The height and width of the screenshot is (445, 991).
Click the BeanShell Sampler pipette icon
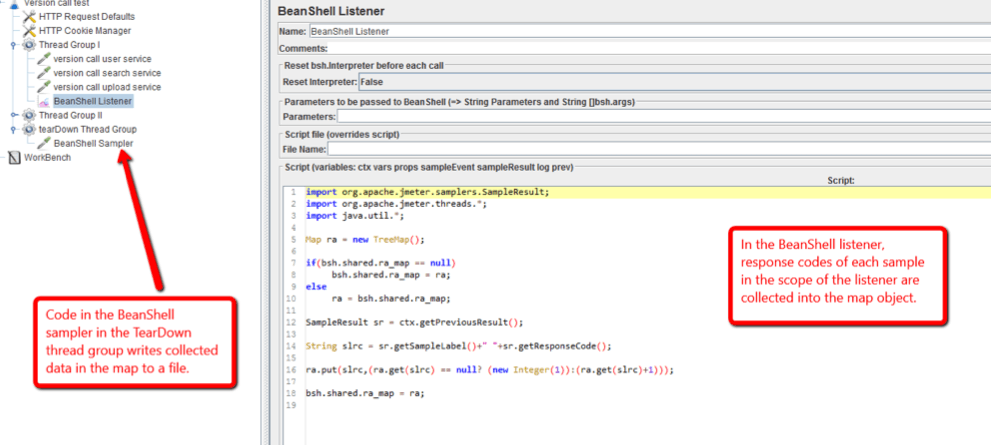[44, 143]
